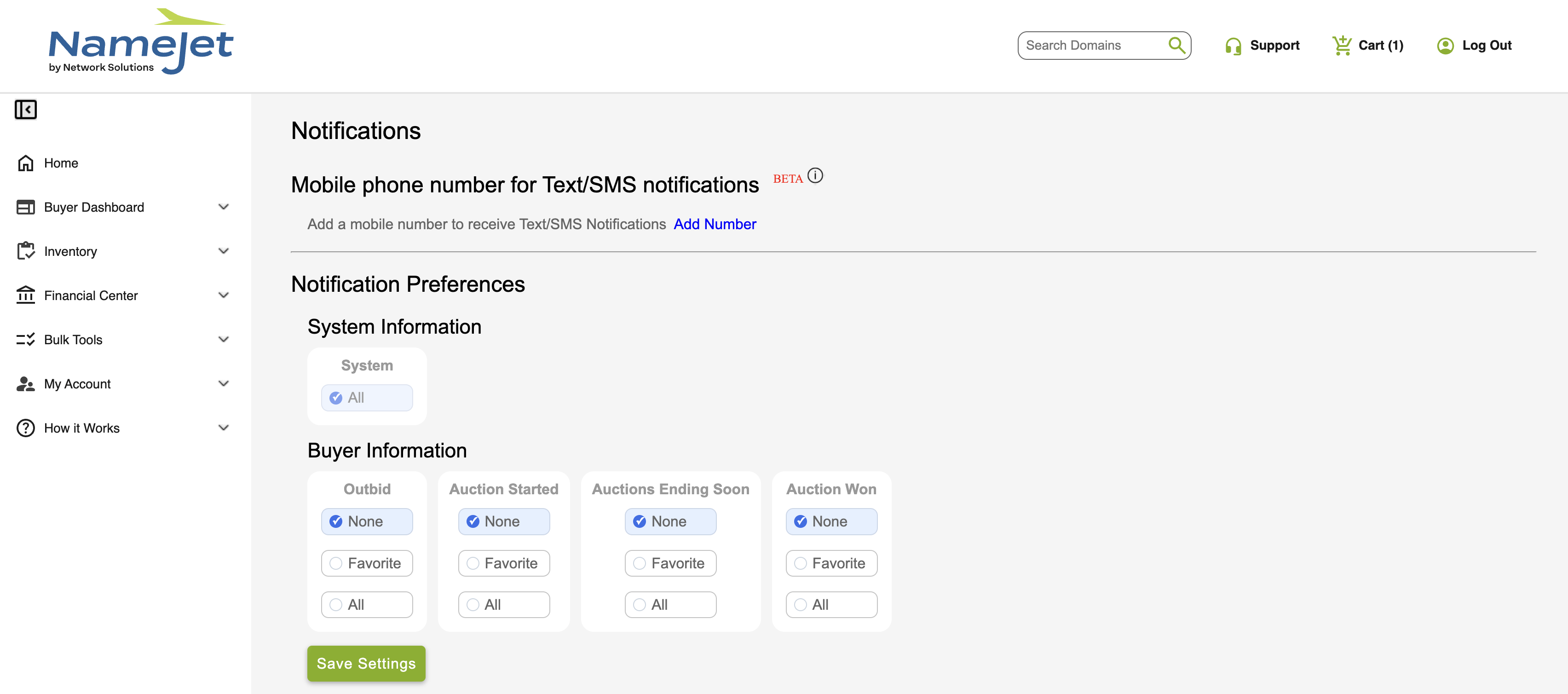The height and width of the screenshot is (694, 1568).
Task: Click the Home house icon
Action: click(26, 163)
